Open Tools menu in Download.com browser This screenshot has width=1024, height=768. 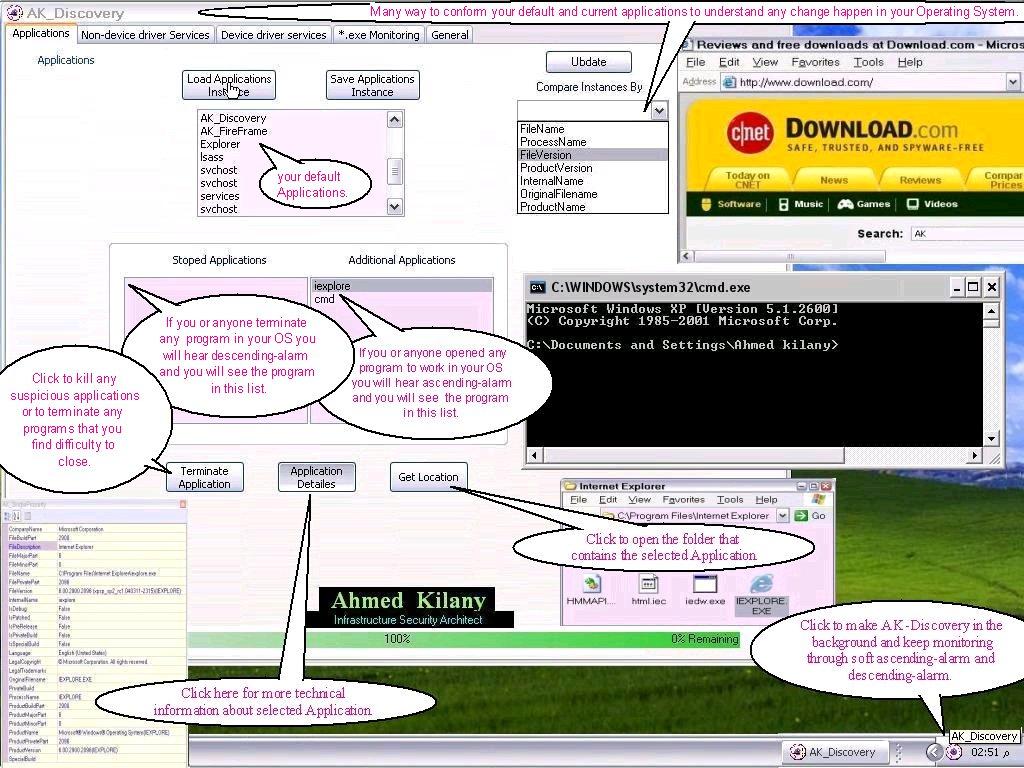tap(868, 62)
